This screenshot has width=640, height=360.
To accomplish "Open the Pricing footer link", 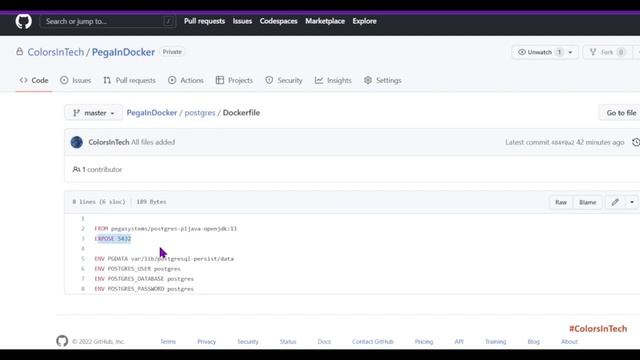I will coord(424,342).
